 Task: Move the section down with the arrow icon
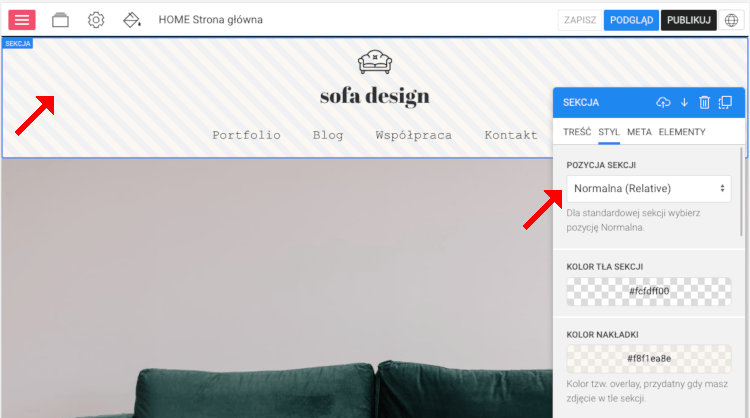pos(684,102)
